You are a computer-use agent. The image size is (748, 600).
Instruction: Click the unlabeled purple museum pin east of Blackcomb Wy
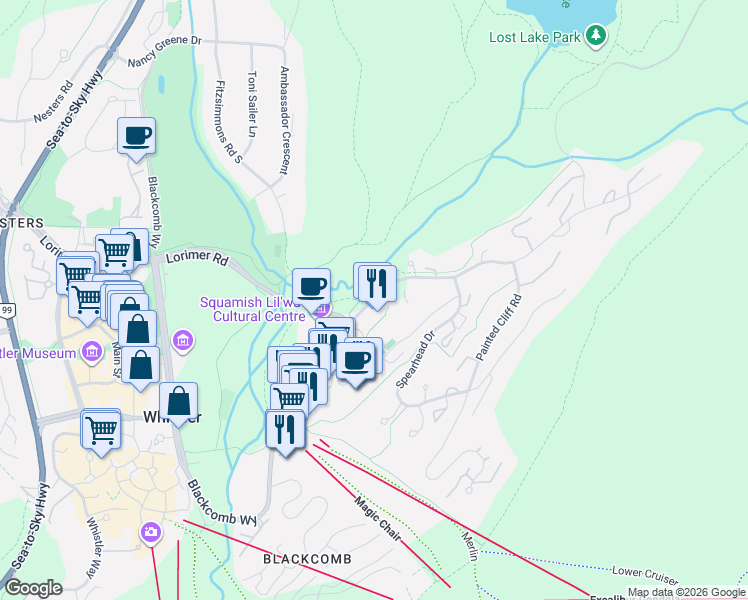tap(183, 341)
